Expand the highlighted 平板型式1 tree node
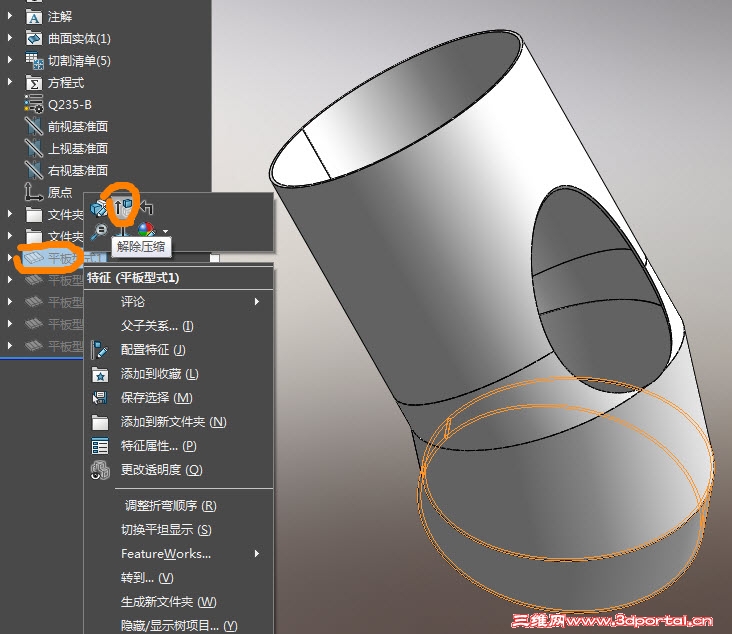This screenshot has height=634, width=732. (10, 257)
